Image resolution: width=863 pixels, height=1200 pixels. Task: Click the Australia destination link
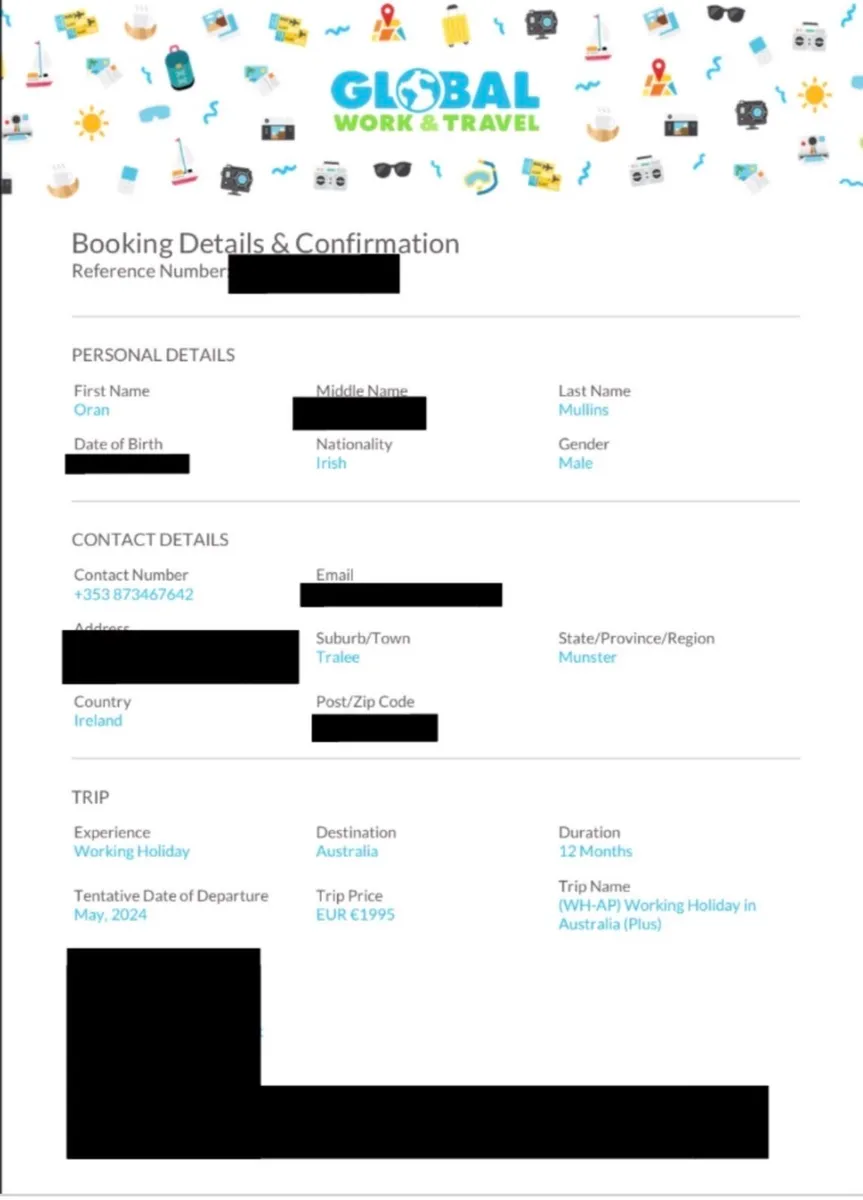click(347, 851)
